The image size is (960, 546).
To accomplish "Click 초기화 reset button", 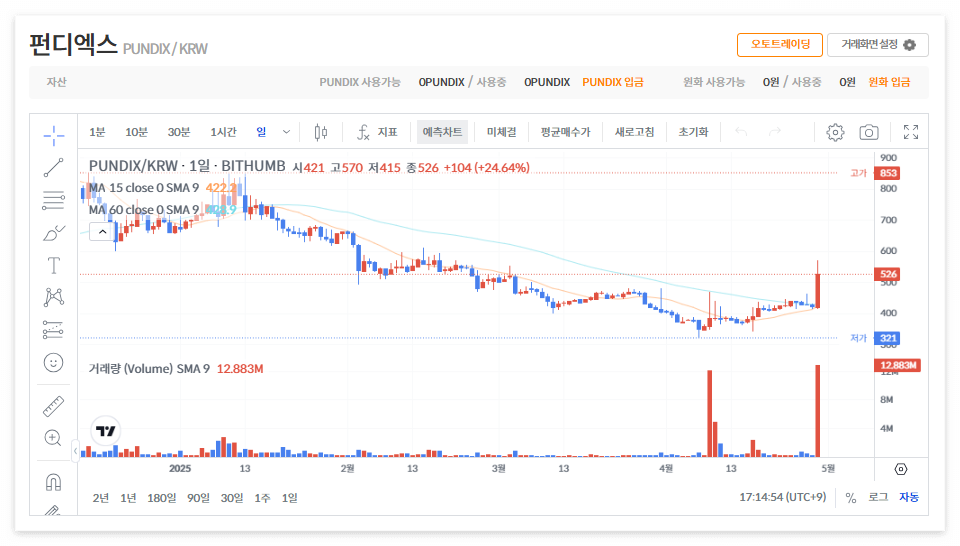I will 693,132.
